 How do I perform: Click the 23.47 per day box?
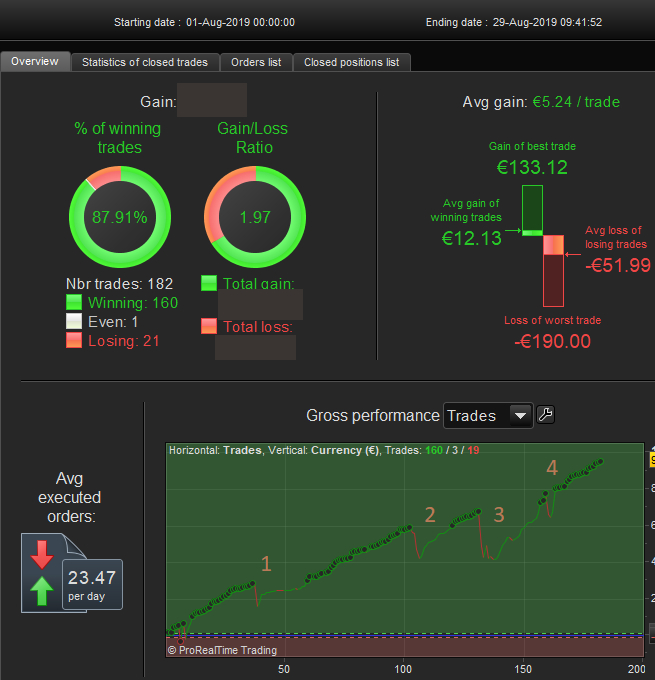92,584
